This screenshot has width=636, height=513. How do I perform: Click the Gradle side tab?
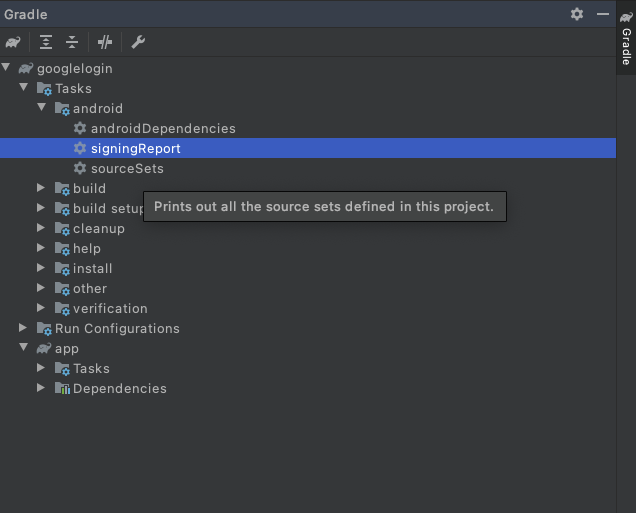click(626, 38)
